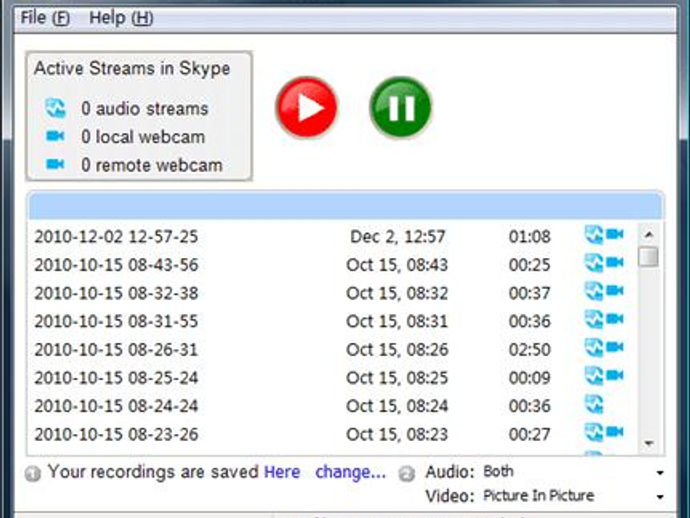Click the round icon left of Audio label
This screenshot has height=518, width=690.
pyautogui.click(x=407, y=474)
